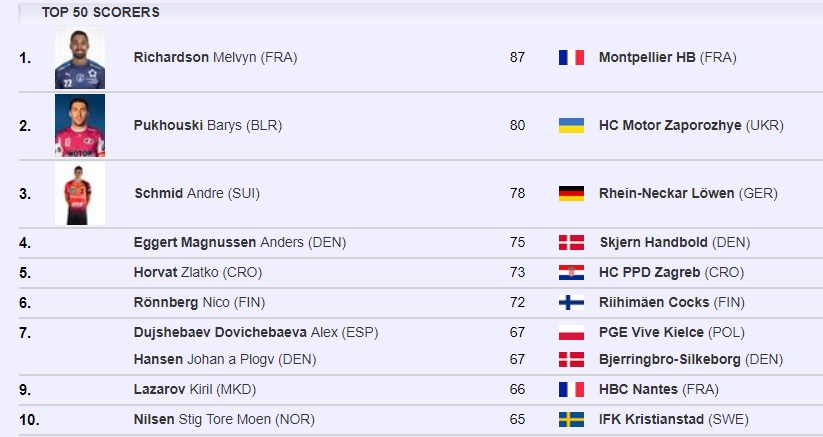Open Andre Schmid's player photo

(x=80, y=194)
